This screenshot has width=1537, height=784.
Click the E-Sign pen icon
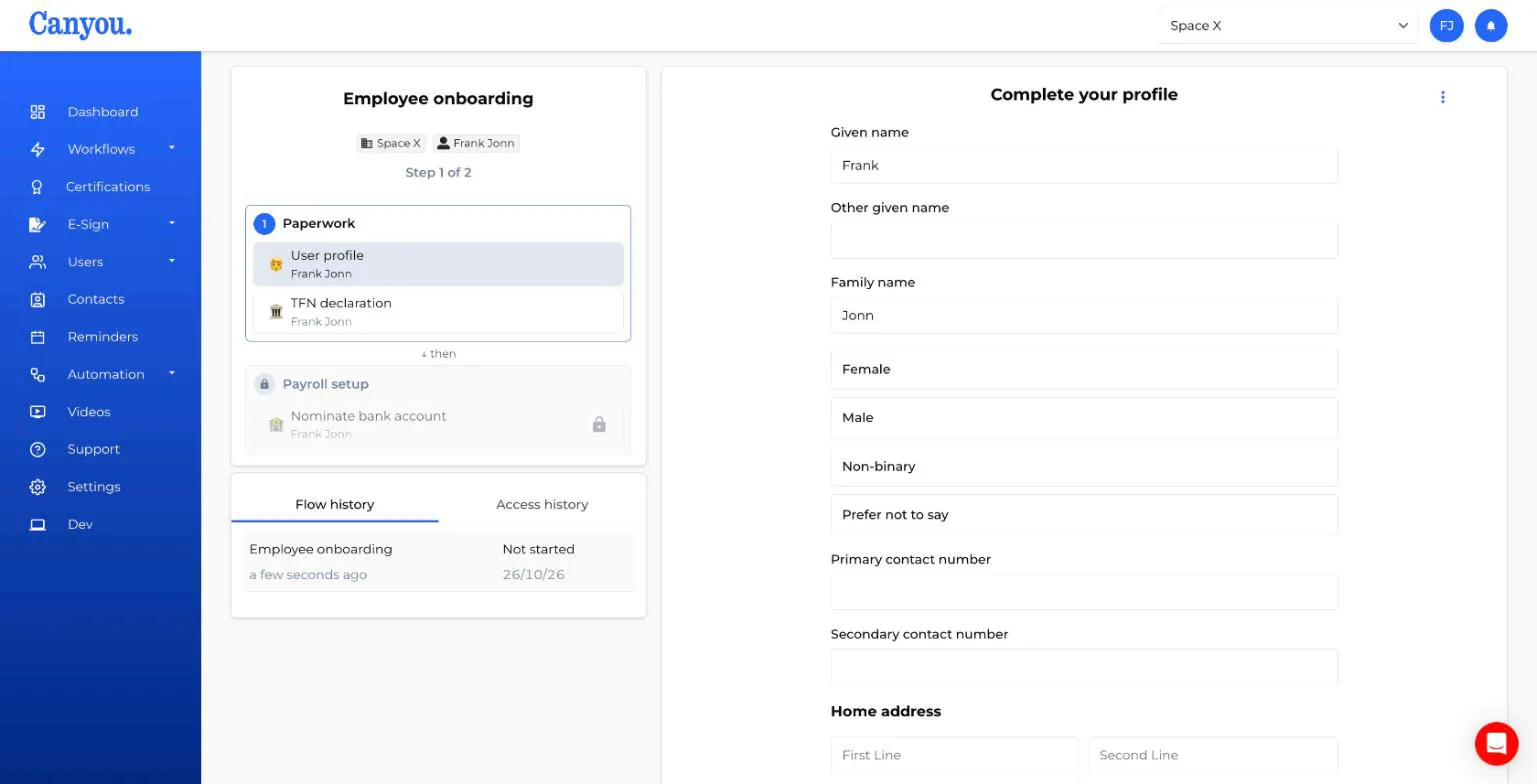click(x=38, y=224)
